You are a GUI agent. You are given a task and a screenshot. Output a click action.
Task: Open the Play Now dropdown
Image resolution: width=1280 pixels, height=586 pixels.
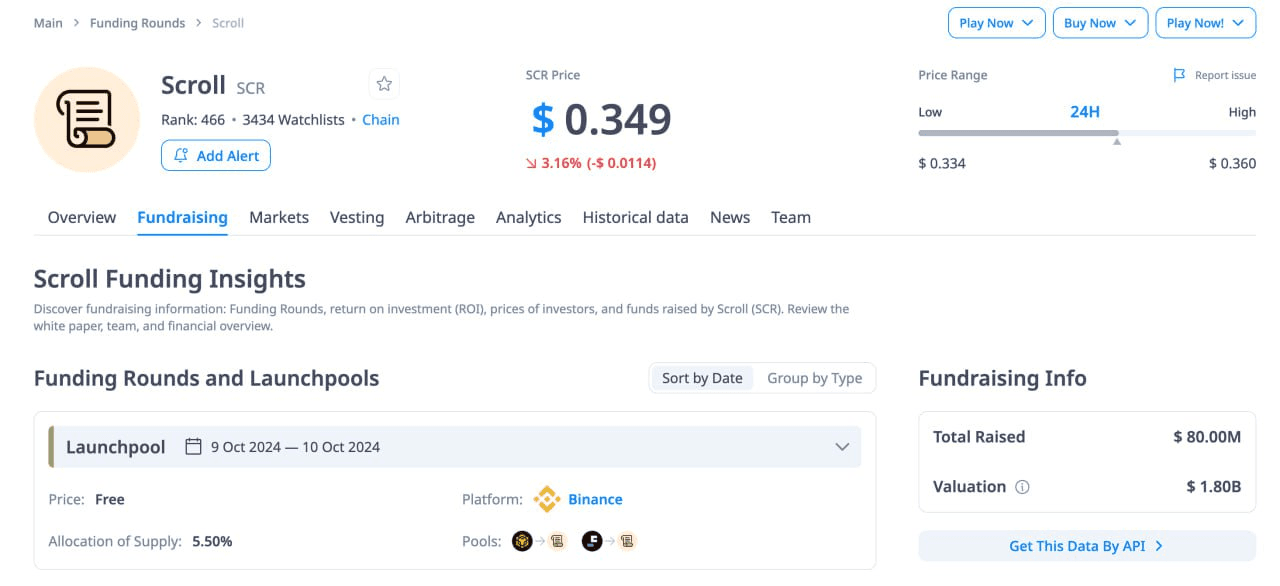tap(996, 23)
